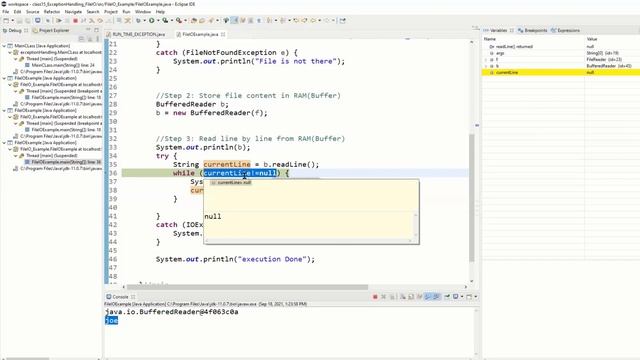
Task: Minimize the Debug view panel
Action: [x=89, y=30]
